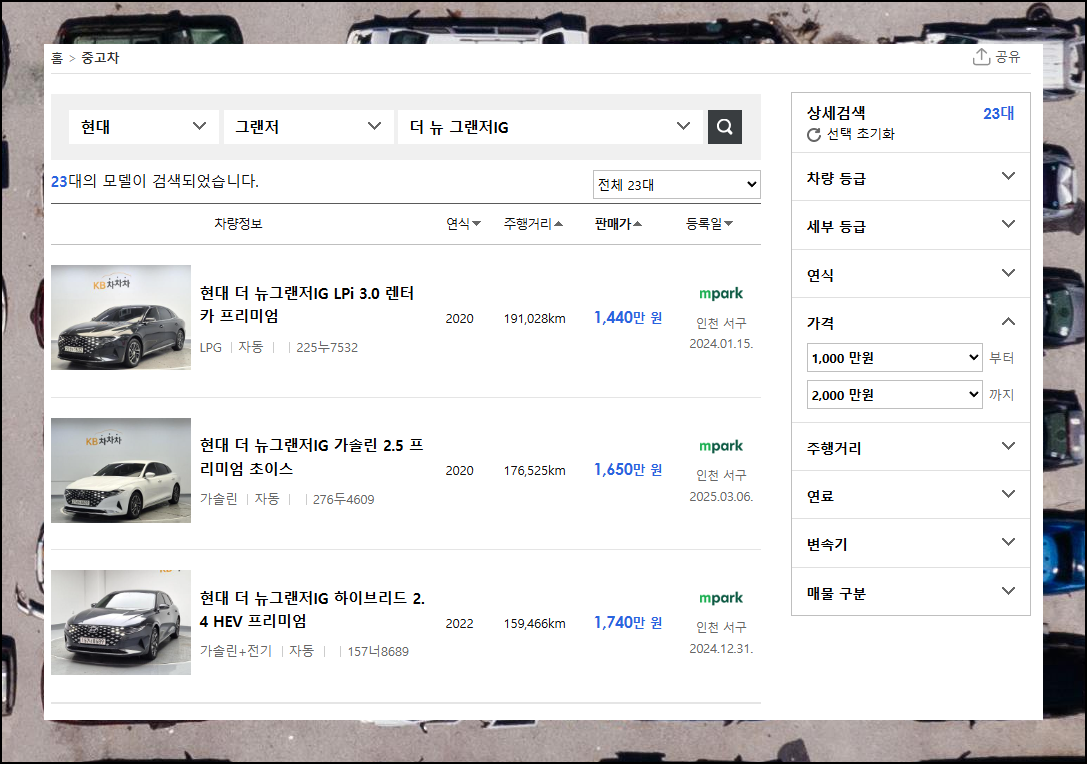Open the dark gray Grandeur LPi thumbnail

121,318
